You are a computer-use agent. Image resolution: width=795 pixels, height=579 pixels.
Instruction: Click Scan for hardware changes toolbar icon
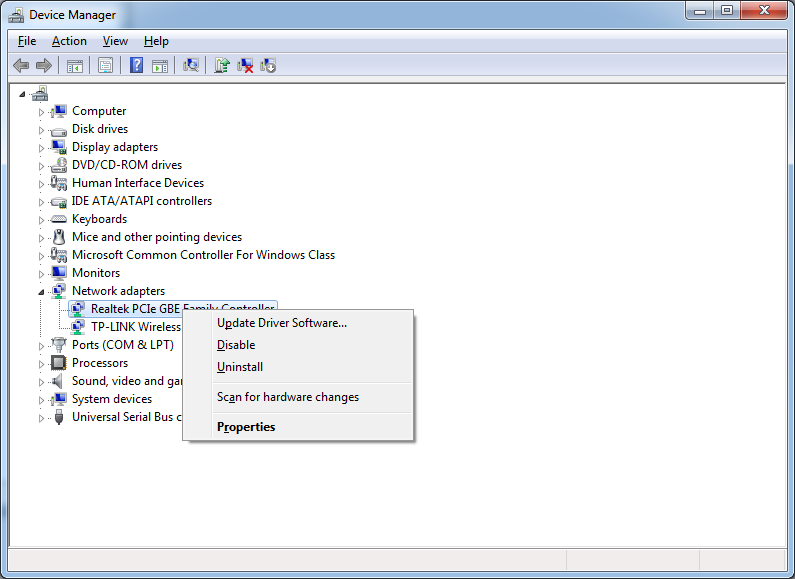pos(191,65)
